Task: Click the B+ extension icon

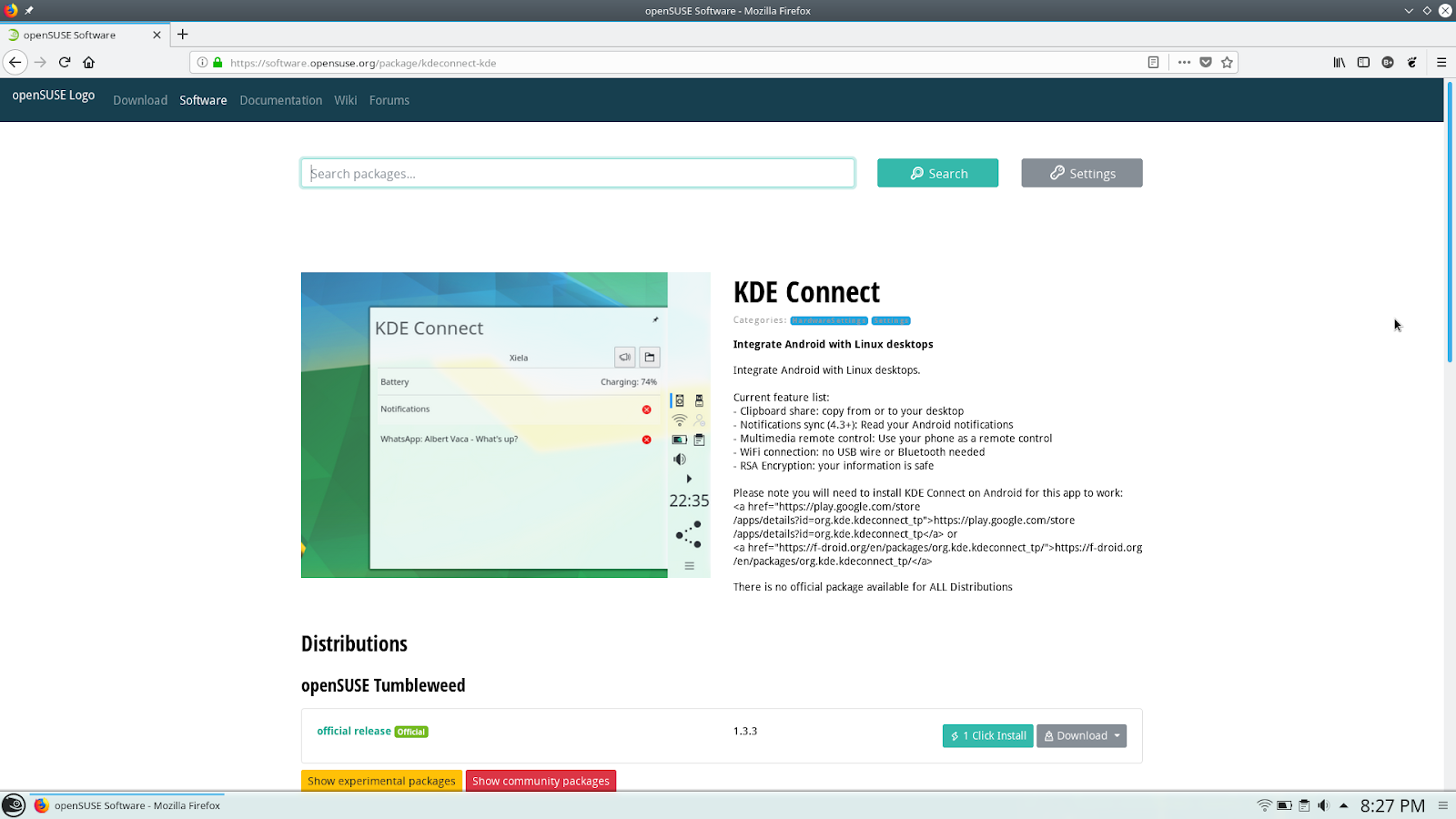Action: [1388, 63]
